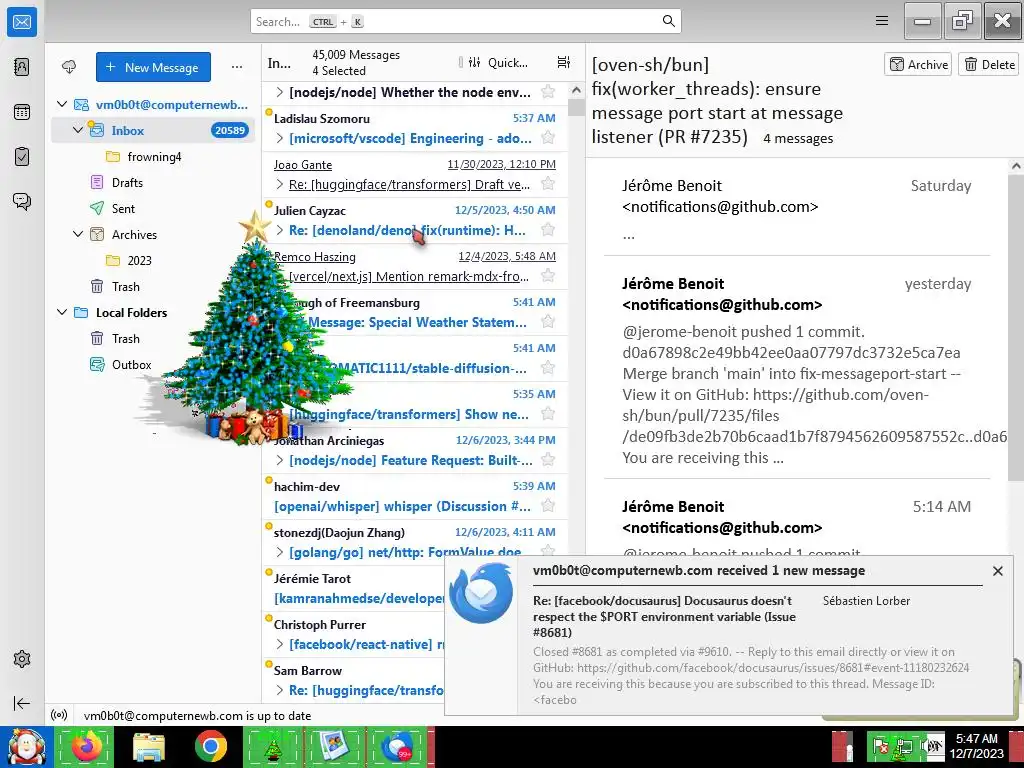
Task: Open the Mail space icon in the sidebar
Action: [x=22, y=22]
